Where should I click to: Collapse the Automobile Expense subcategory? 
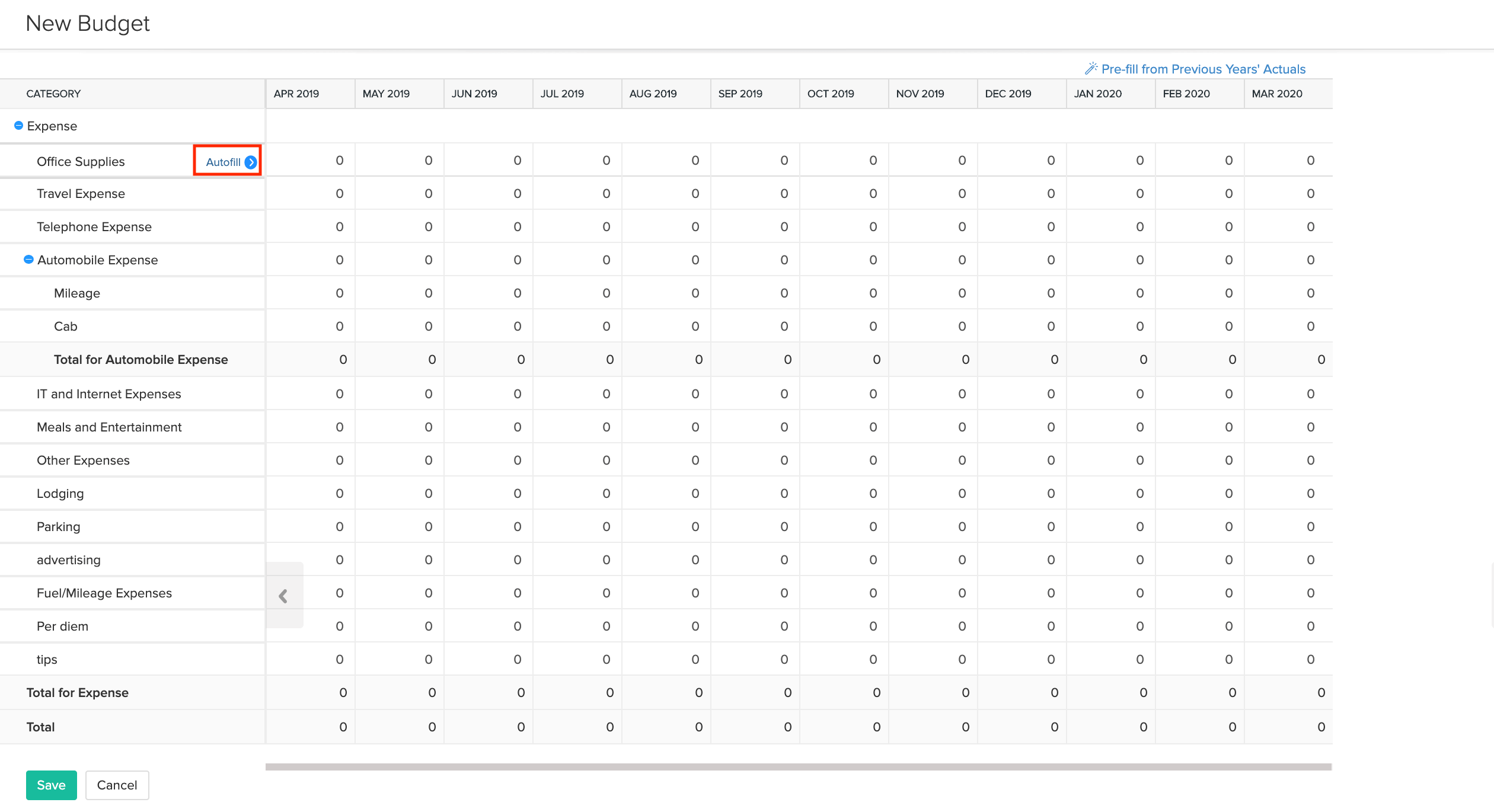tap(28, 260)
